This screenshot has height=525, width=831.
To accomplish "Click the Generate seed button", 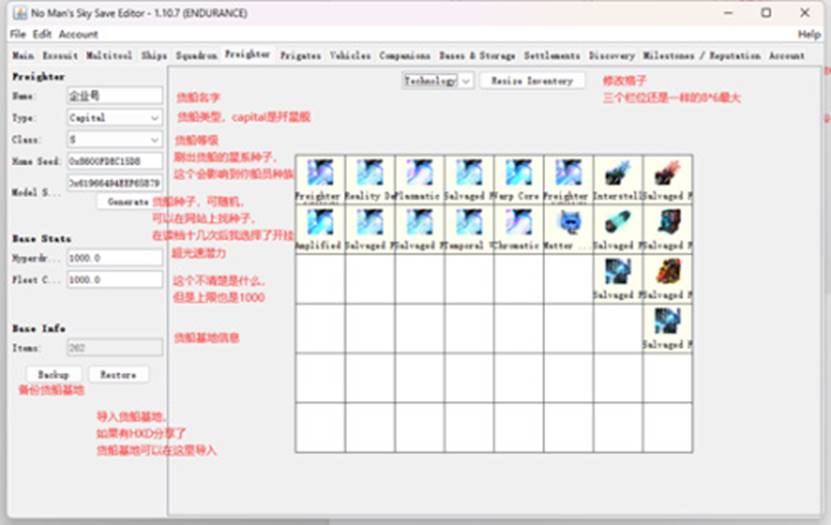I will 128,202.
